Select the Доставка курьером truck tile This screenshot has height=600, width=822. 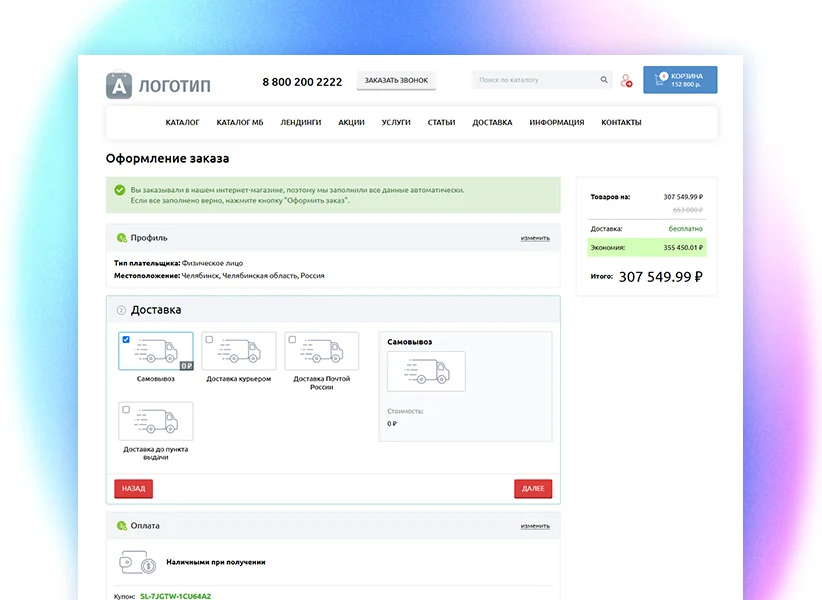(239, 351)
